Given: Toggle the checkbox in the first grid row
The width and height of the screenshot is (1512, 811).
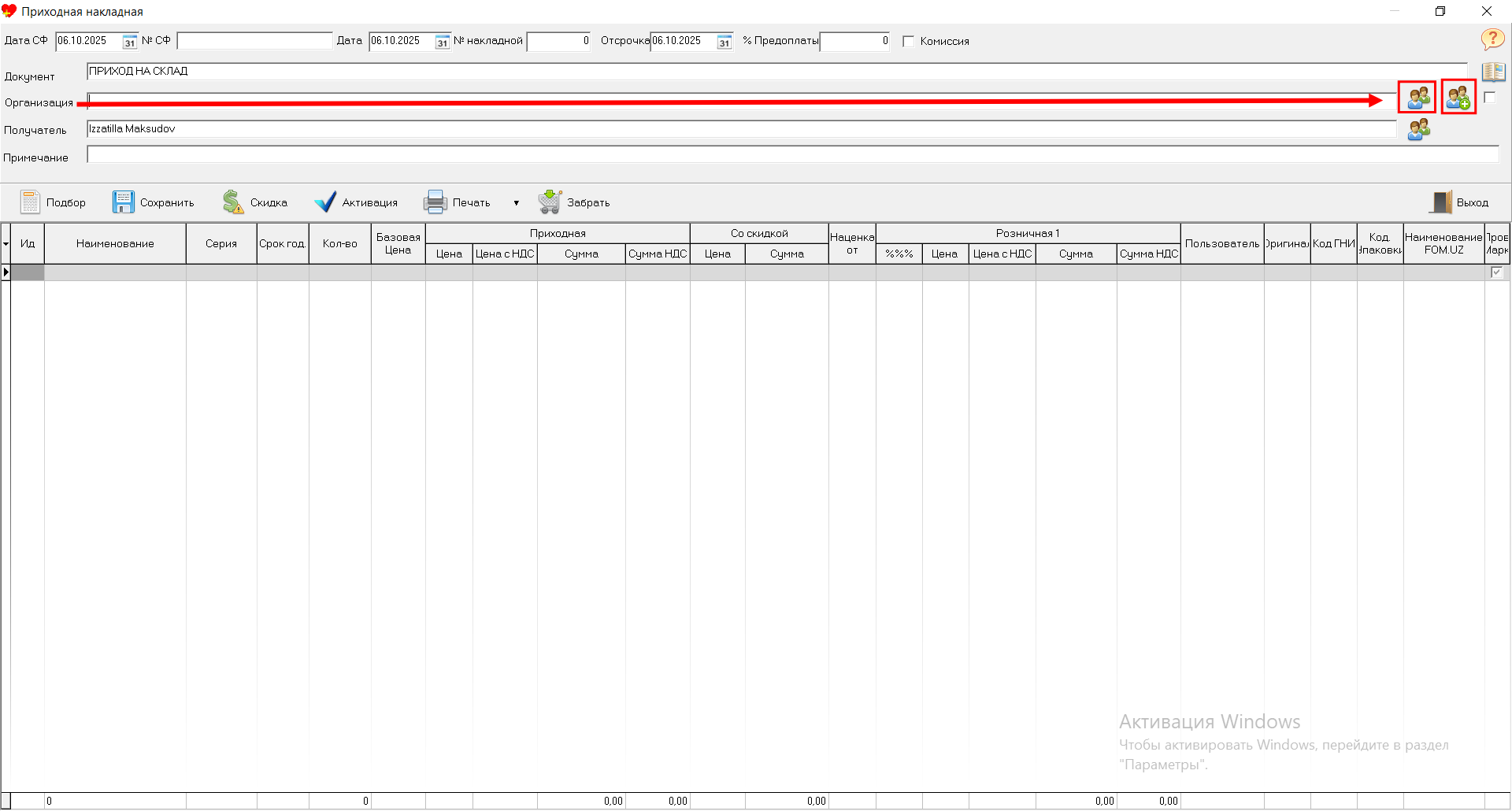Looking at the screenshot, I should 1496,272.
